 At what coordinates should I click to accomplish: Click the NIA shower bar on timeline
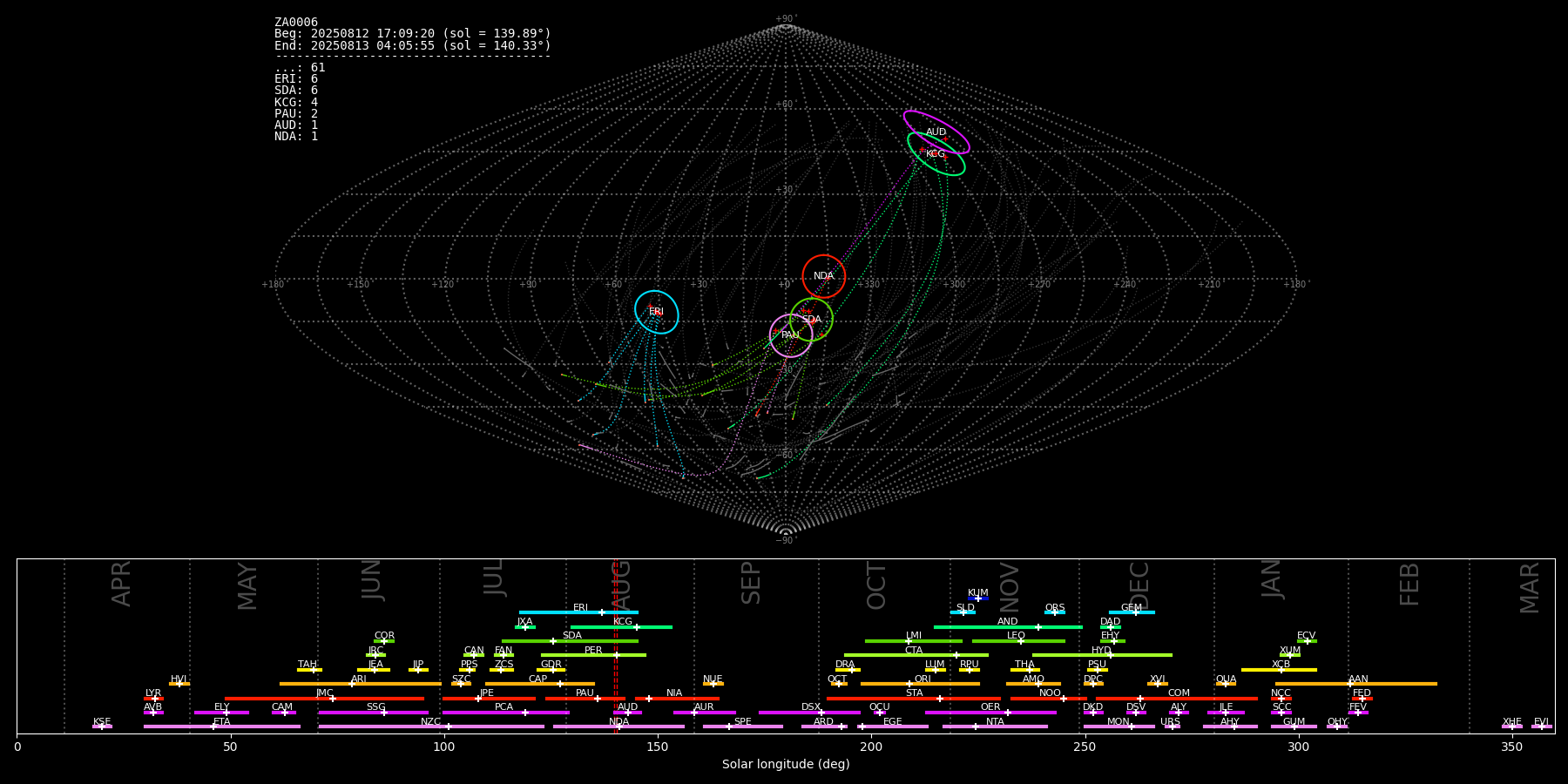point(677,699)
